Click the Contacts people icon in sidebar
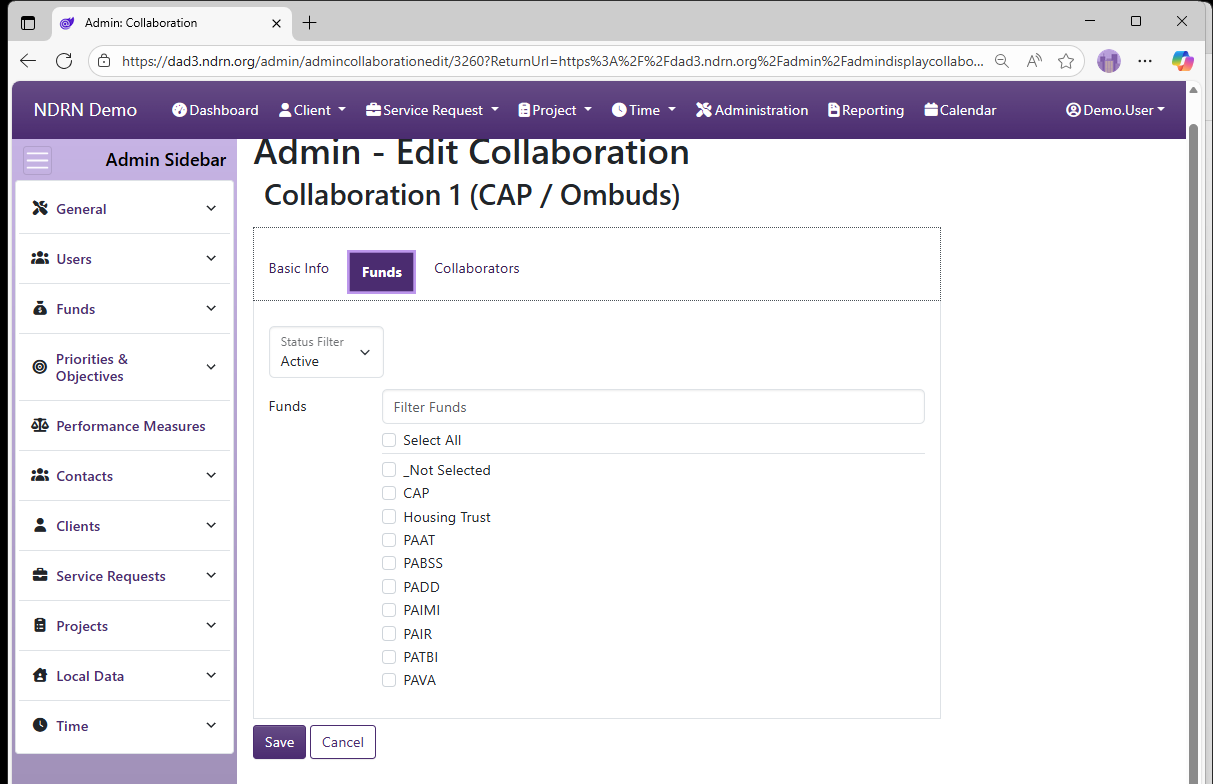Image resolution: width=1213 pixels, height=784 pixels. pos(40,476)
